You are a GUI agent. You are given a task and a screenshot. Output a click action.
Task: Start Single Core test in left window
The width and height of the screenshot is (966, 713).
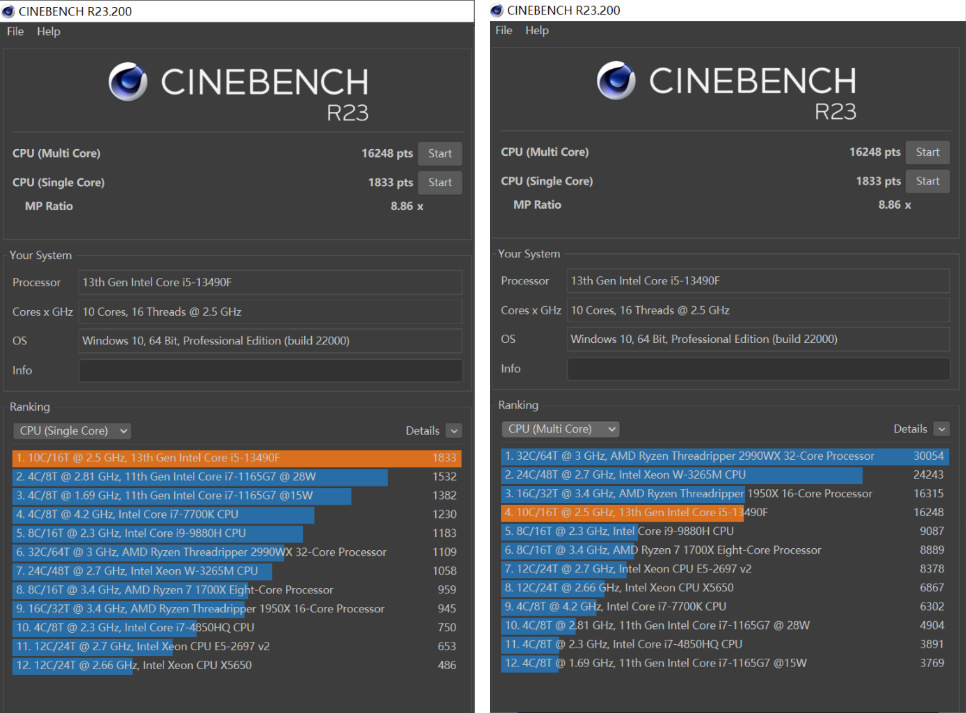pyautogui.click(x=440, y=182)
